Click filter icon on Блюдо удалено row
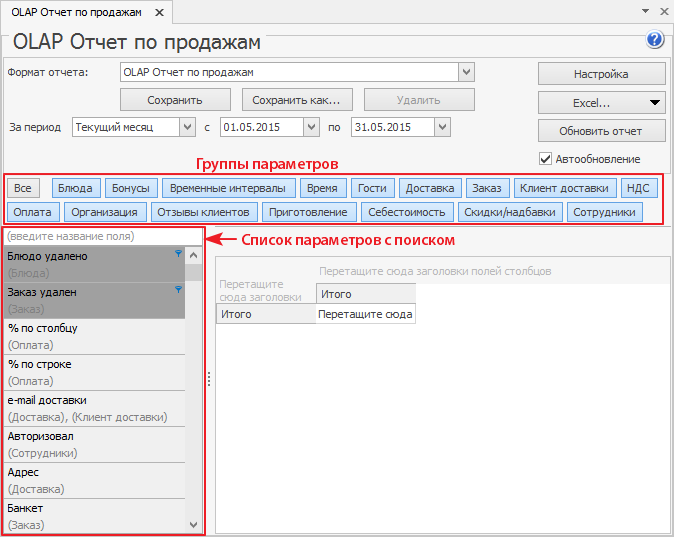The image size is (674, 537). [x=179, y=255]
